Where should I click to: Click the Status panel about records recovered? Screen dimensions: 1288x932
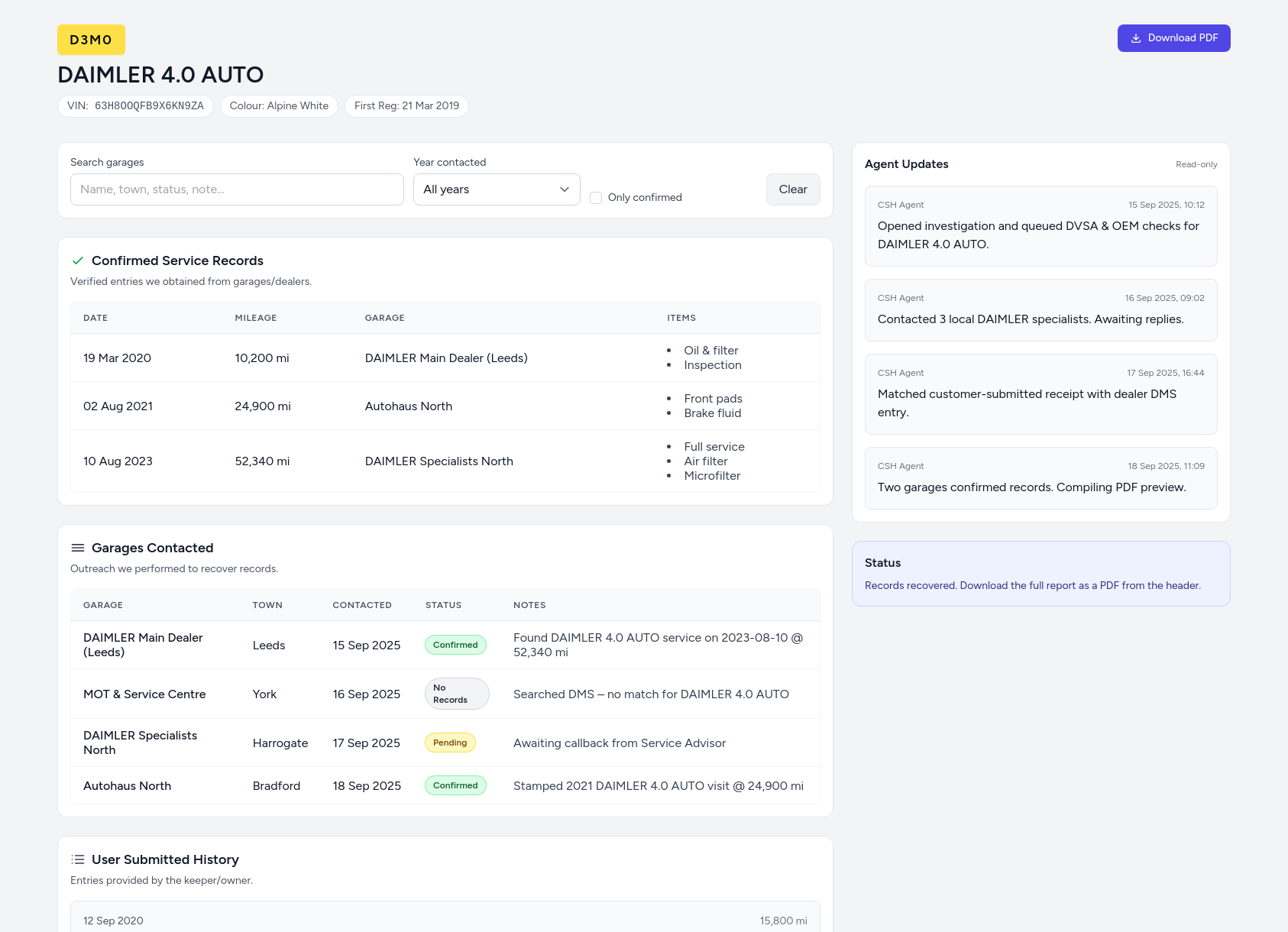pos(1040,573)
